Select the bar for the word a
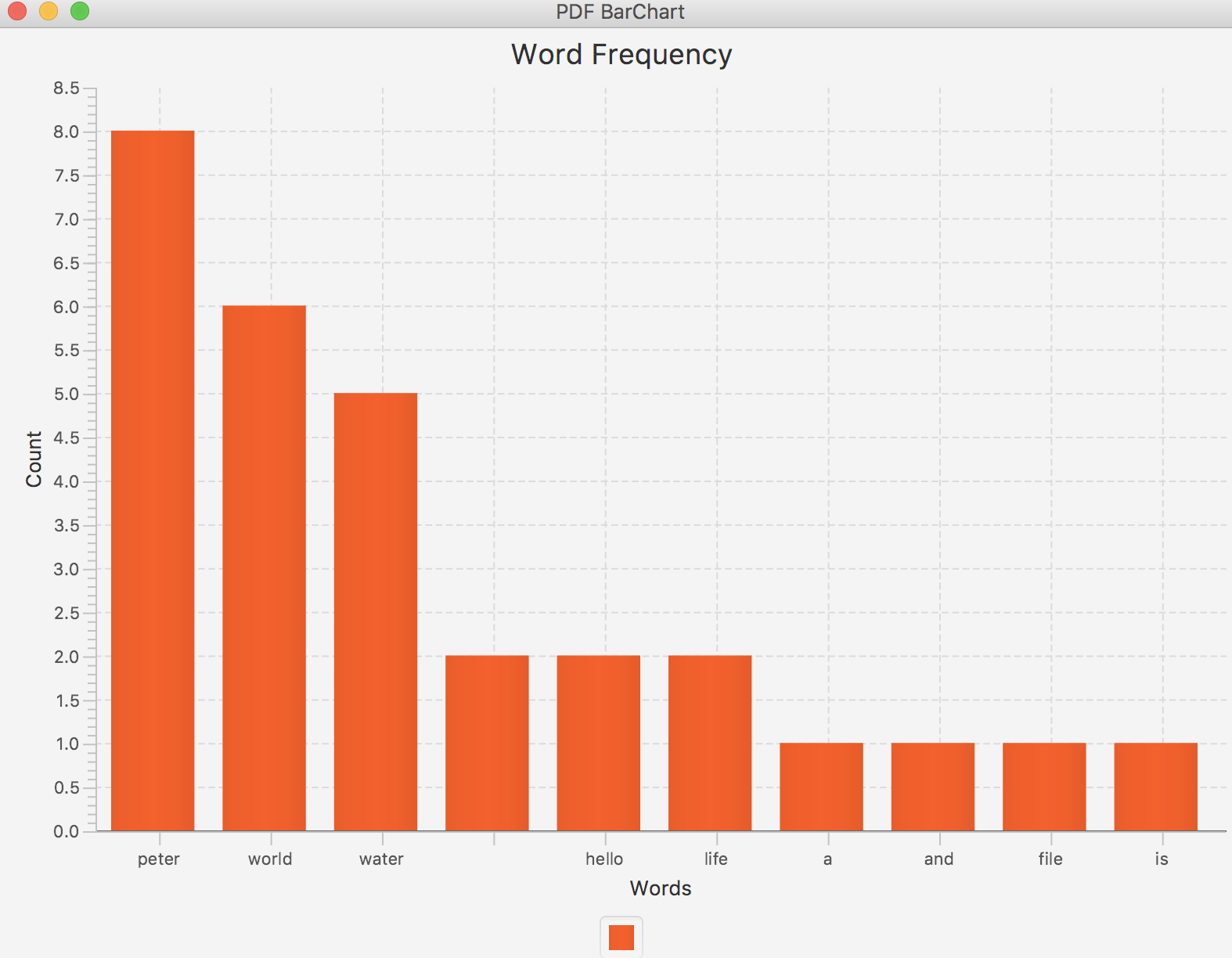This screenshot has height=958, width=1232. (x=821, y=787)
